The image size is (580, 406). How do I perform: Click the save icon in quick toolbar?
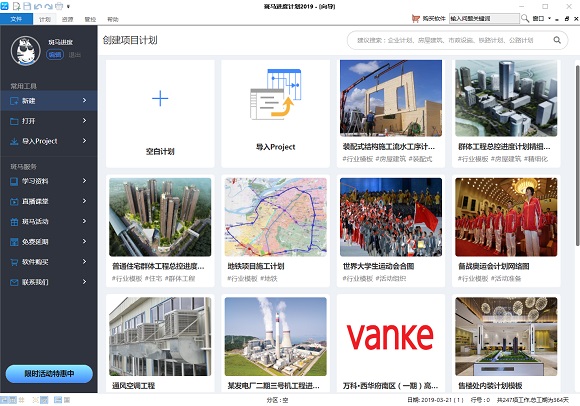point(27,6)
